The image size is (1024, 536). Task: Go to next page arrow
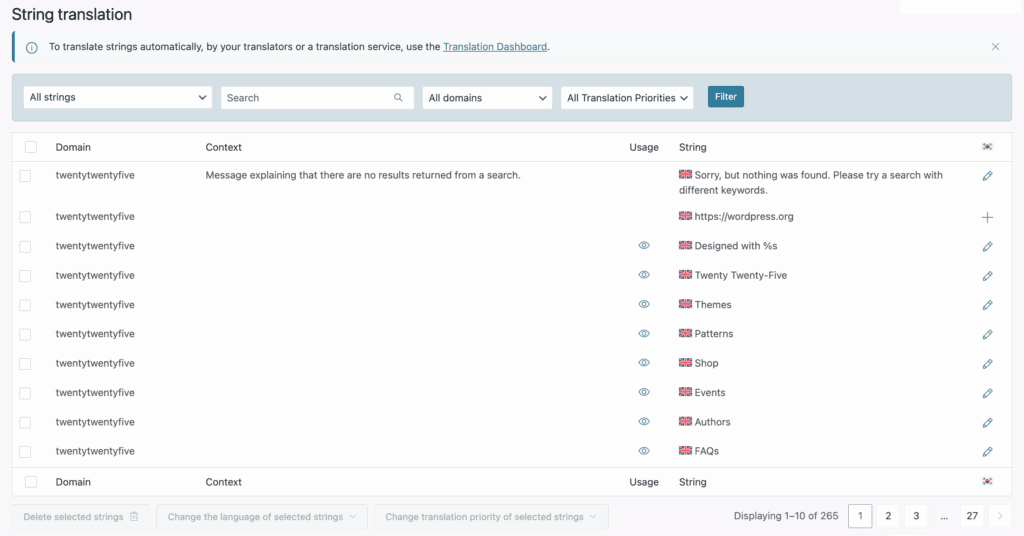(1000, 516)
